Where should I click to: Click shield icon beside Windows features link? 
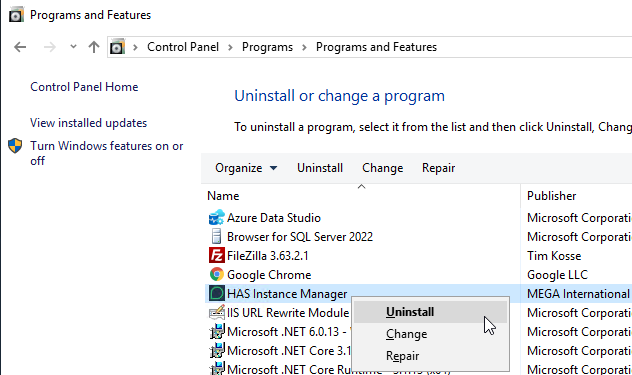click(15, 146)
